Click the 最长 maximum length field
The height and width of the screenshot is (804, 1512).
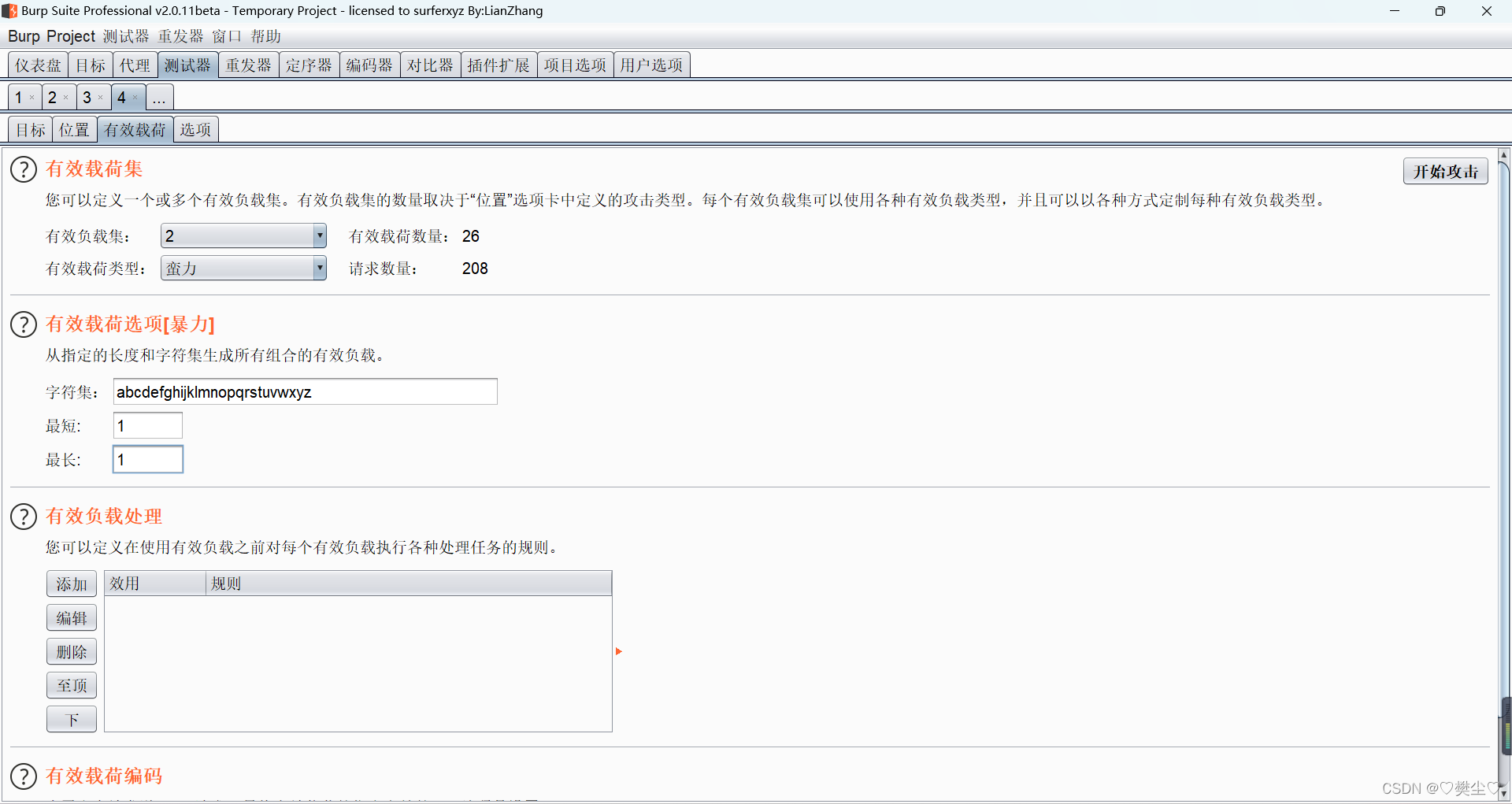click(148, 460)
